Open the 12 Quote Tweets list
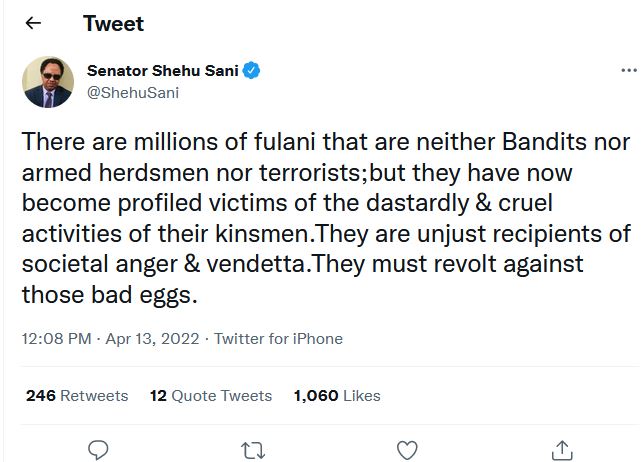This screenshot has width=641, height=462. [210, 396]
